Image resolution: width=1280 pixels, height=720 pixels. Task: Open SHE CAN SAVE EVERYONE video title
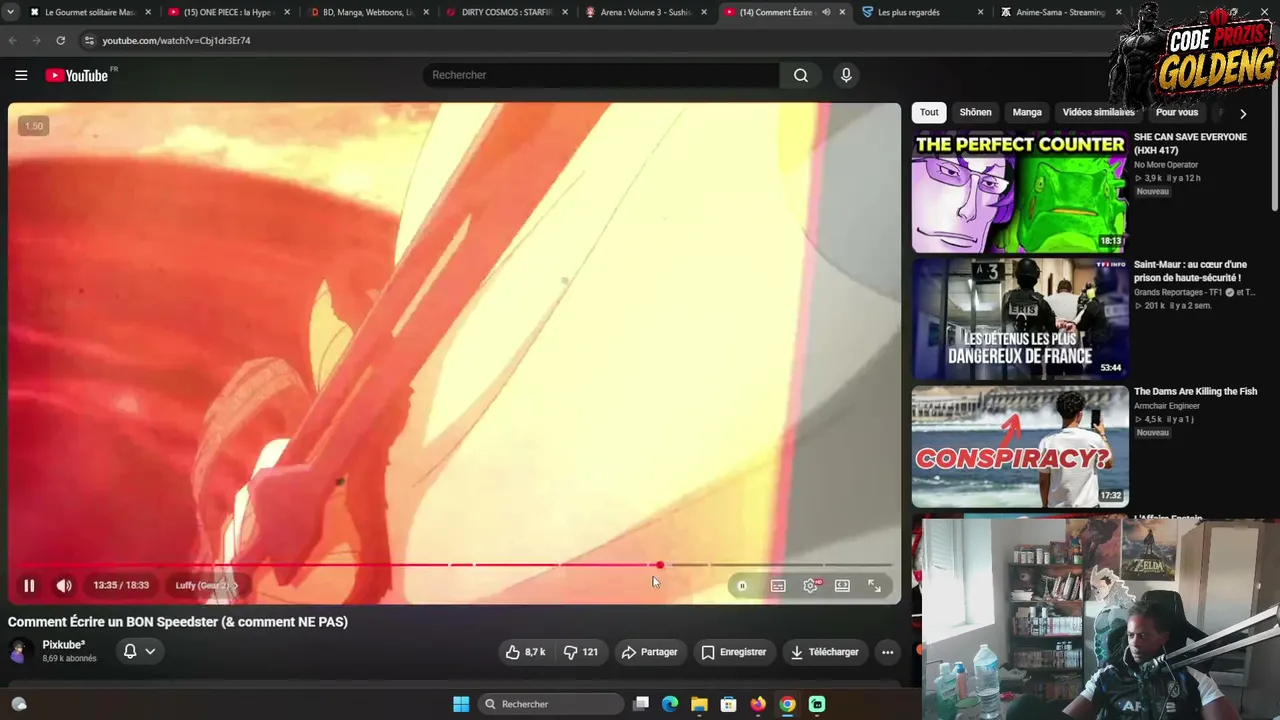coord(1190,143)
